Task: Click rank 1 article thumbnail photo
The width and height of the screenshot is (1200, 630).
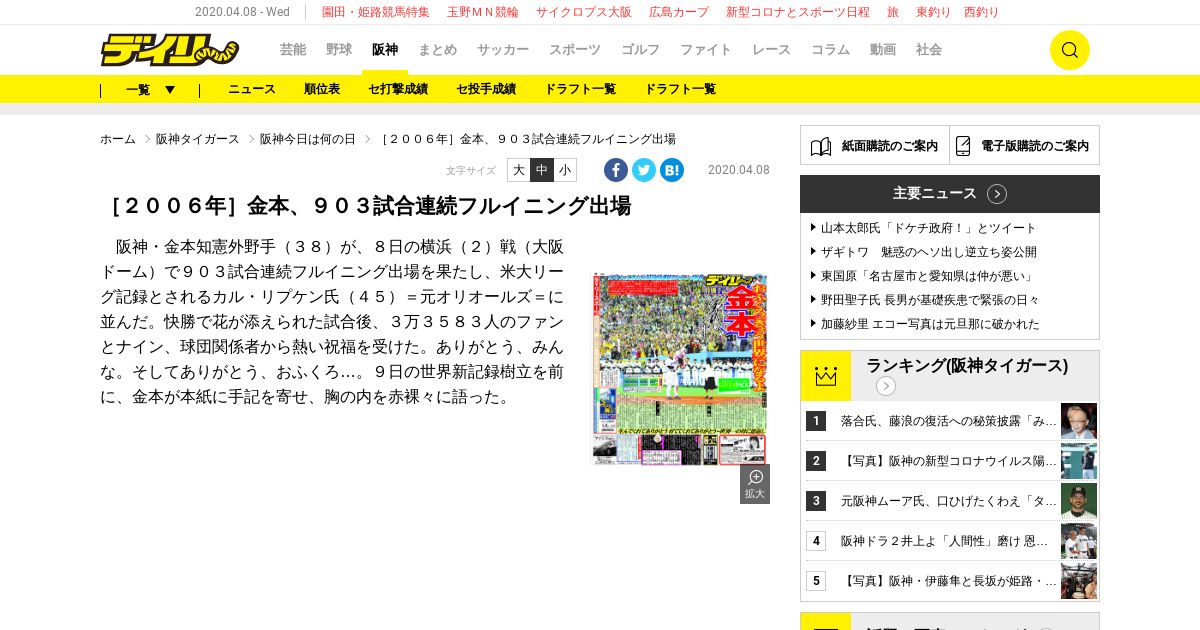Action: [1079, 421]
